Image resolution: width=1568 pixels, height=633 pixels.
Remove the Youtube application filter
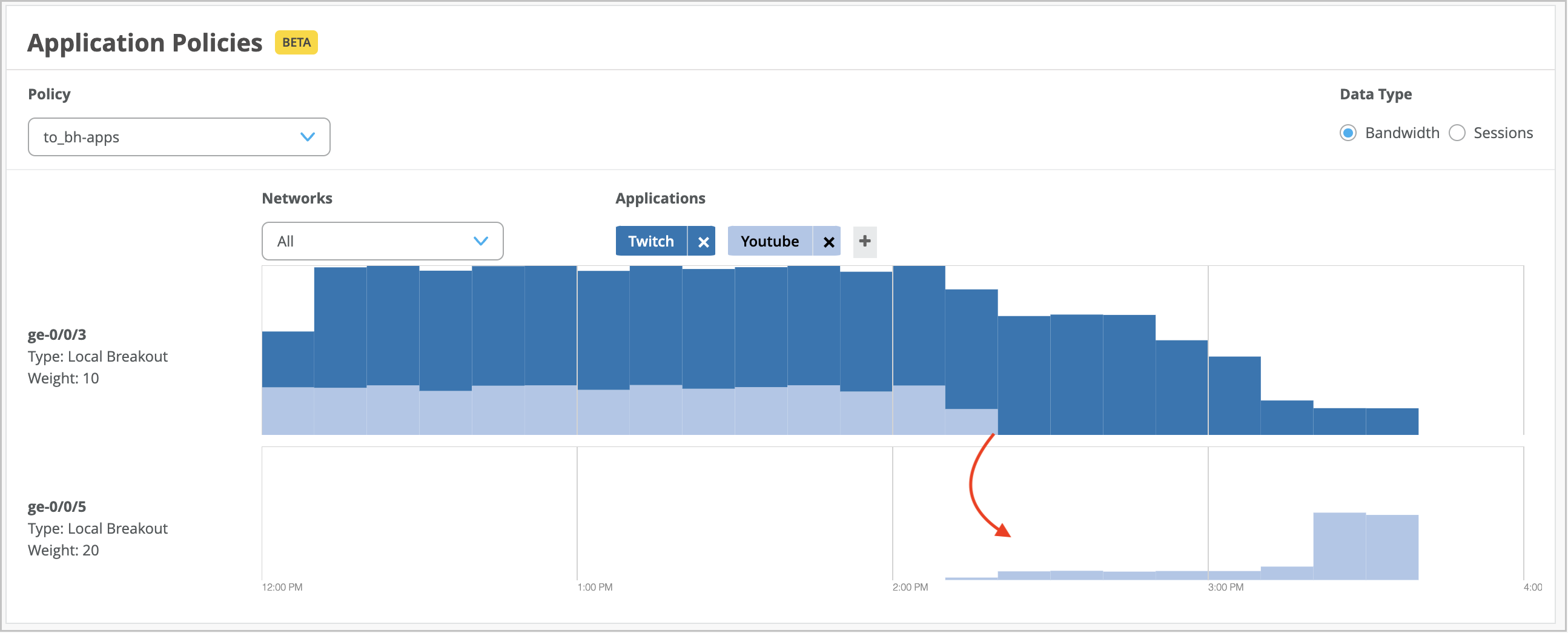828,242
